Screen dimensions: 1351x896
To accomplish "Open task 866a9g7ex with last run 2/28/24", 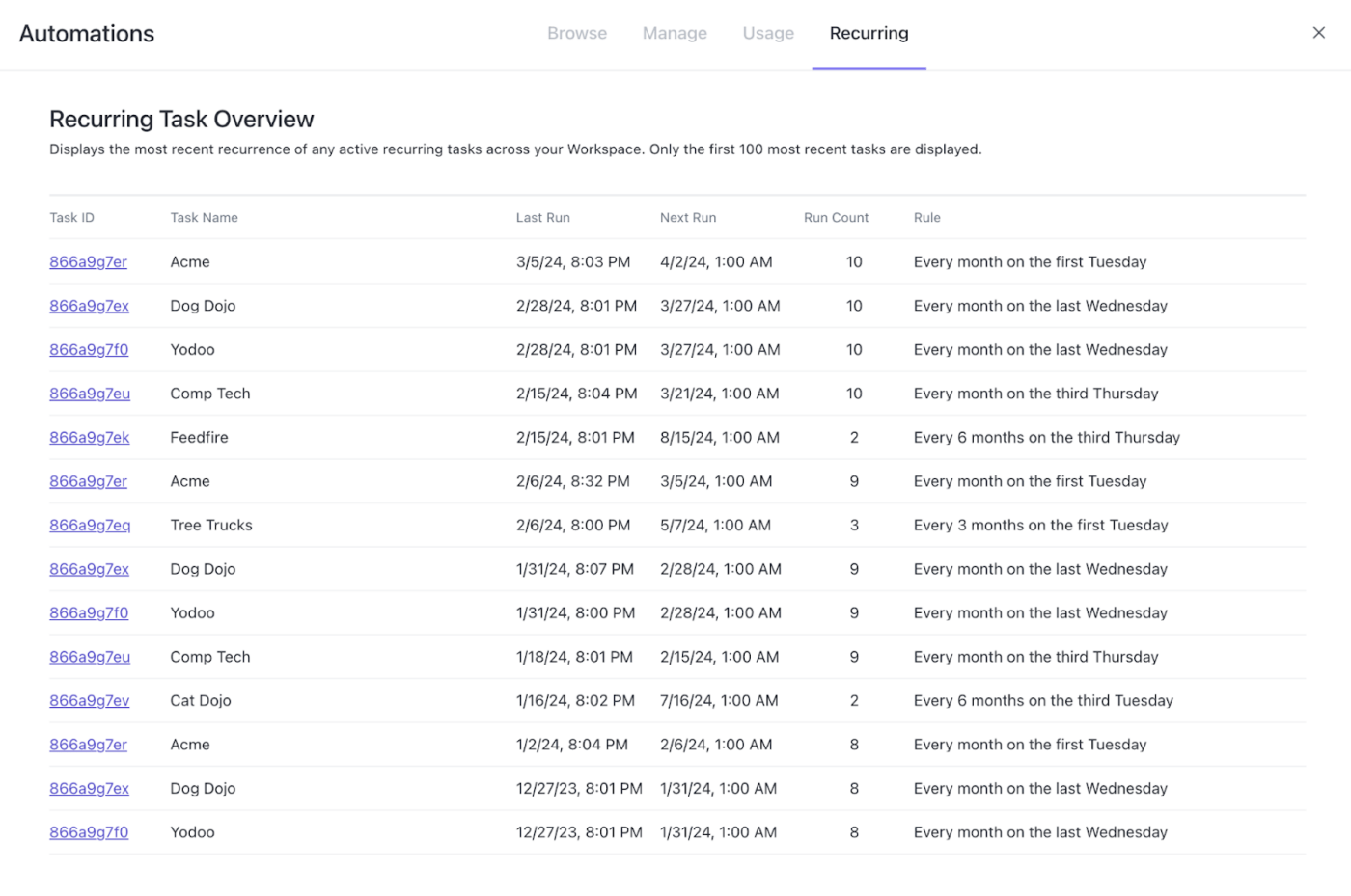I will tap(89, 306).
